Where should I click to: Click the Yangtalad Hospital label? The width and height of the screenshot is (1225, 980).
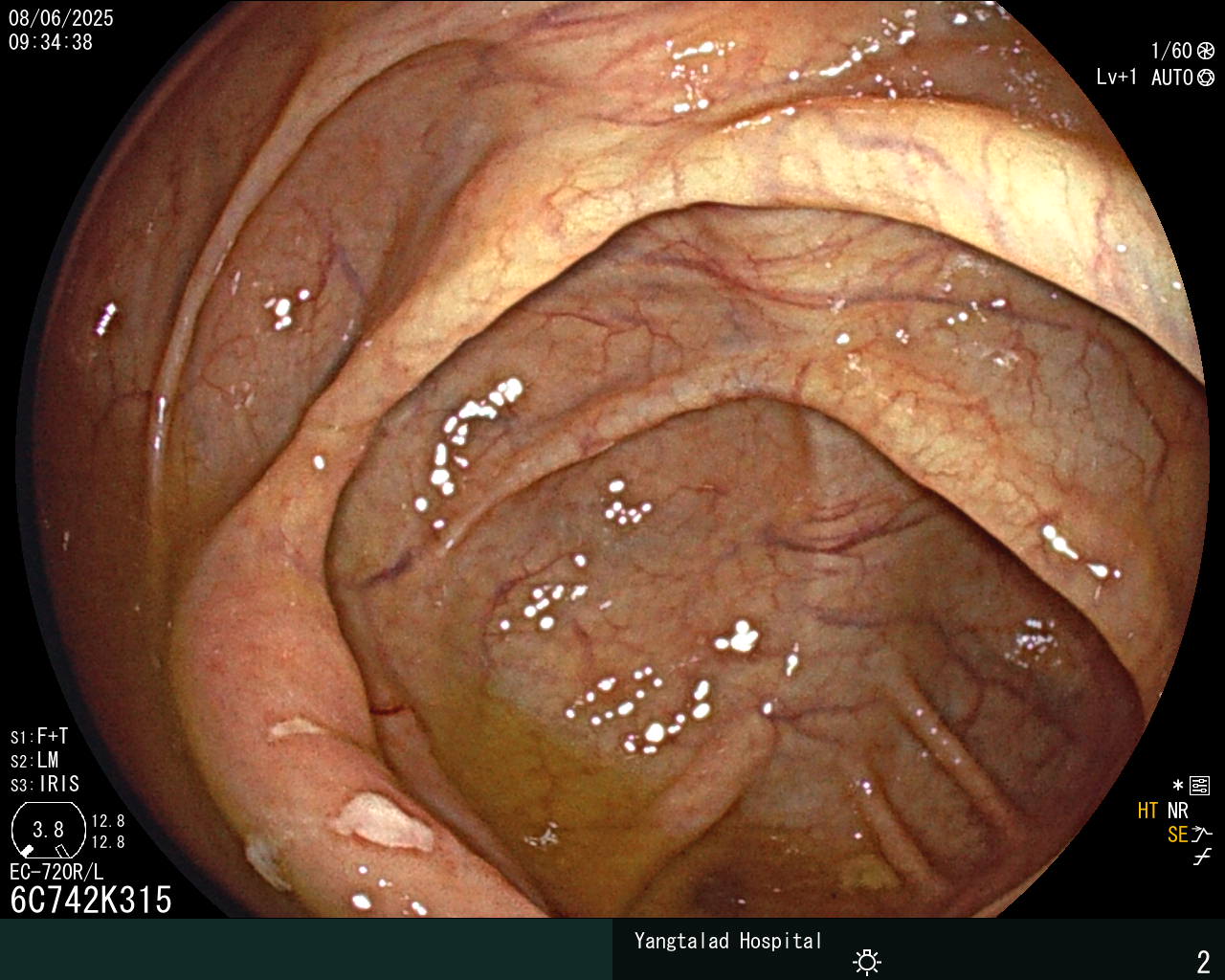pos(728,942)
